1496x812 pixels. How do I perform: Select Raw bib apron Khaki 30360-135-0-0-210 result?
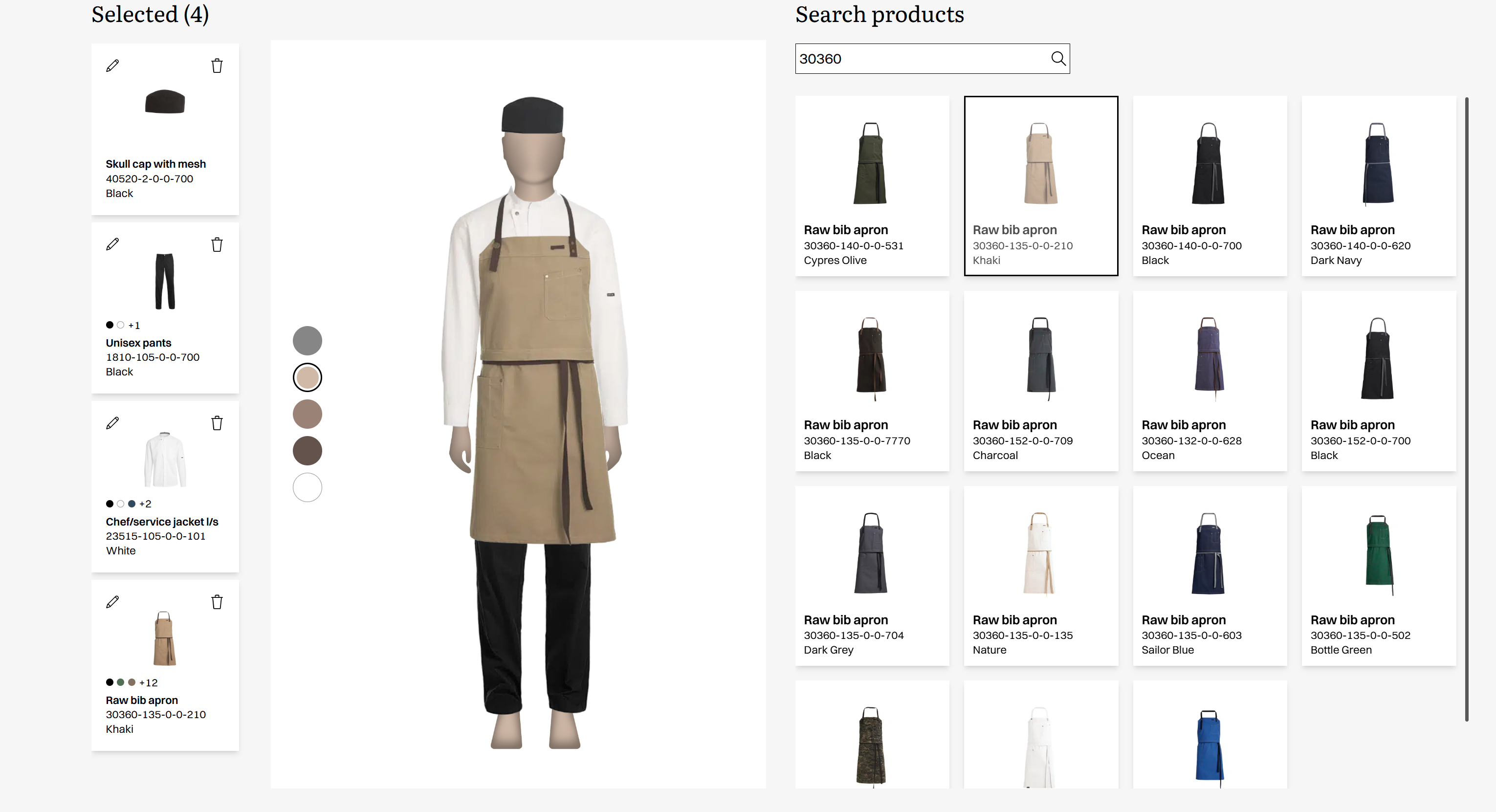pyautogui.click(x=1041, y=186)
